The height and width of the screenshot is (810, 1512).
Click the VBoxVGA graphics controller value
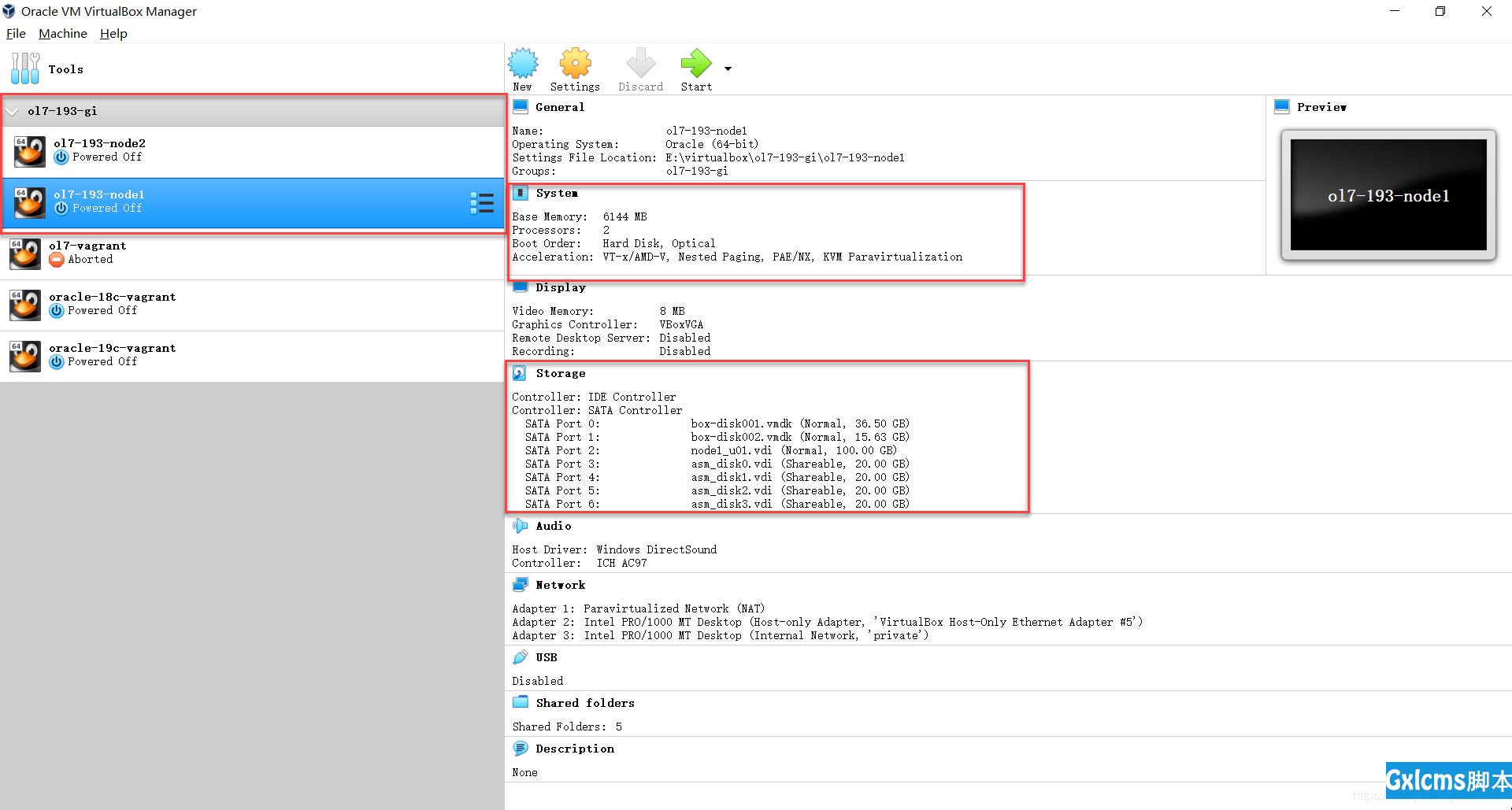(681, 324)
